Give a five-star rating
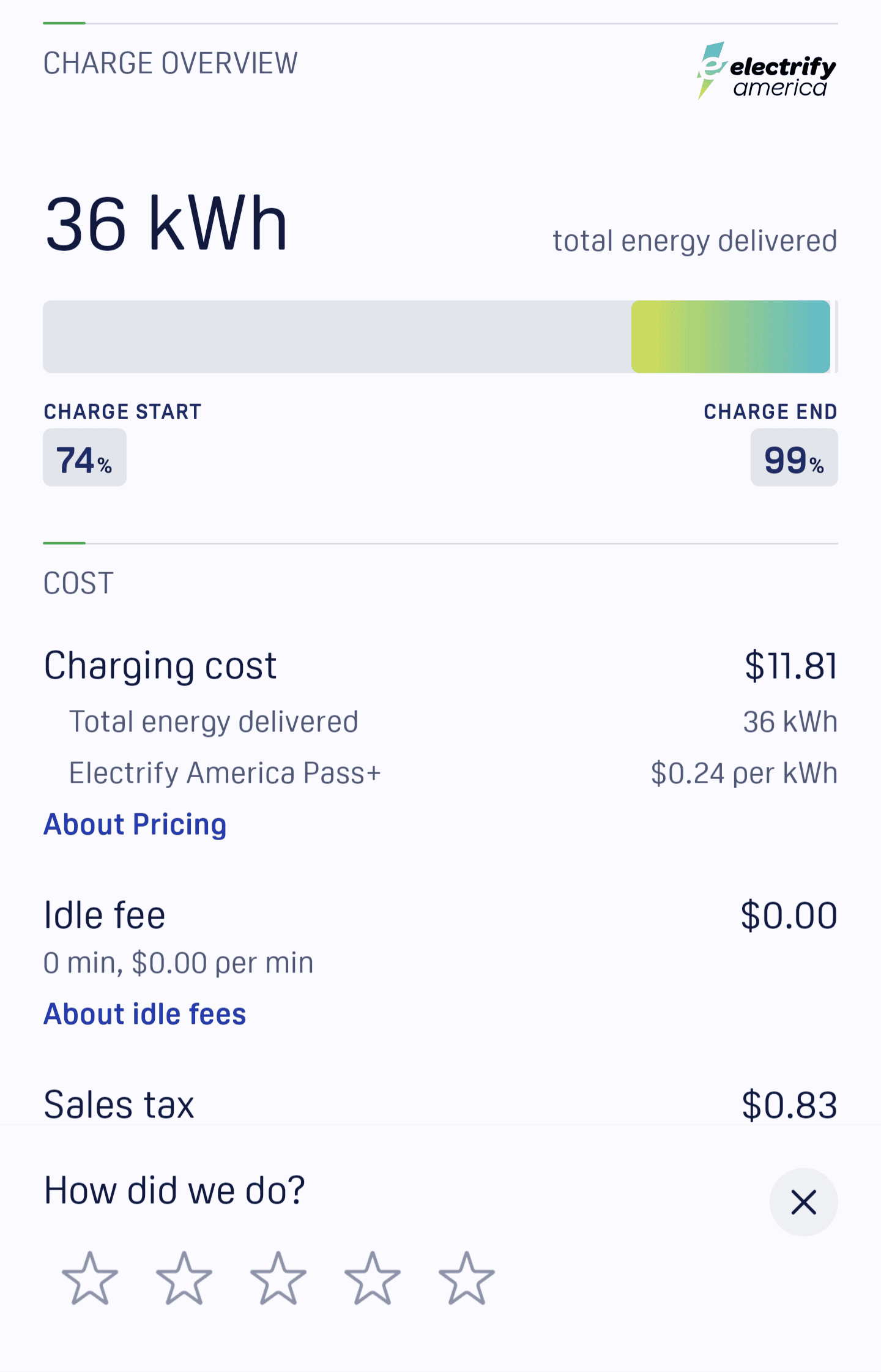This screenshot has height=1372, width=881. pos(467,1278)
